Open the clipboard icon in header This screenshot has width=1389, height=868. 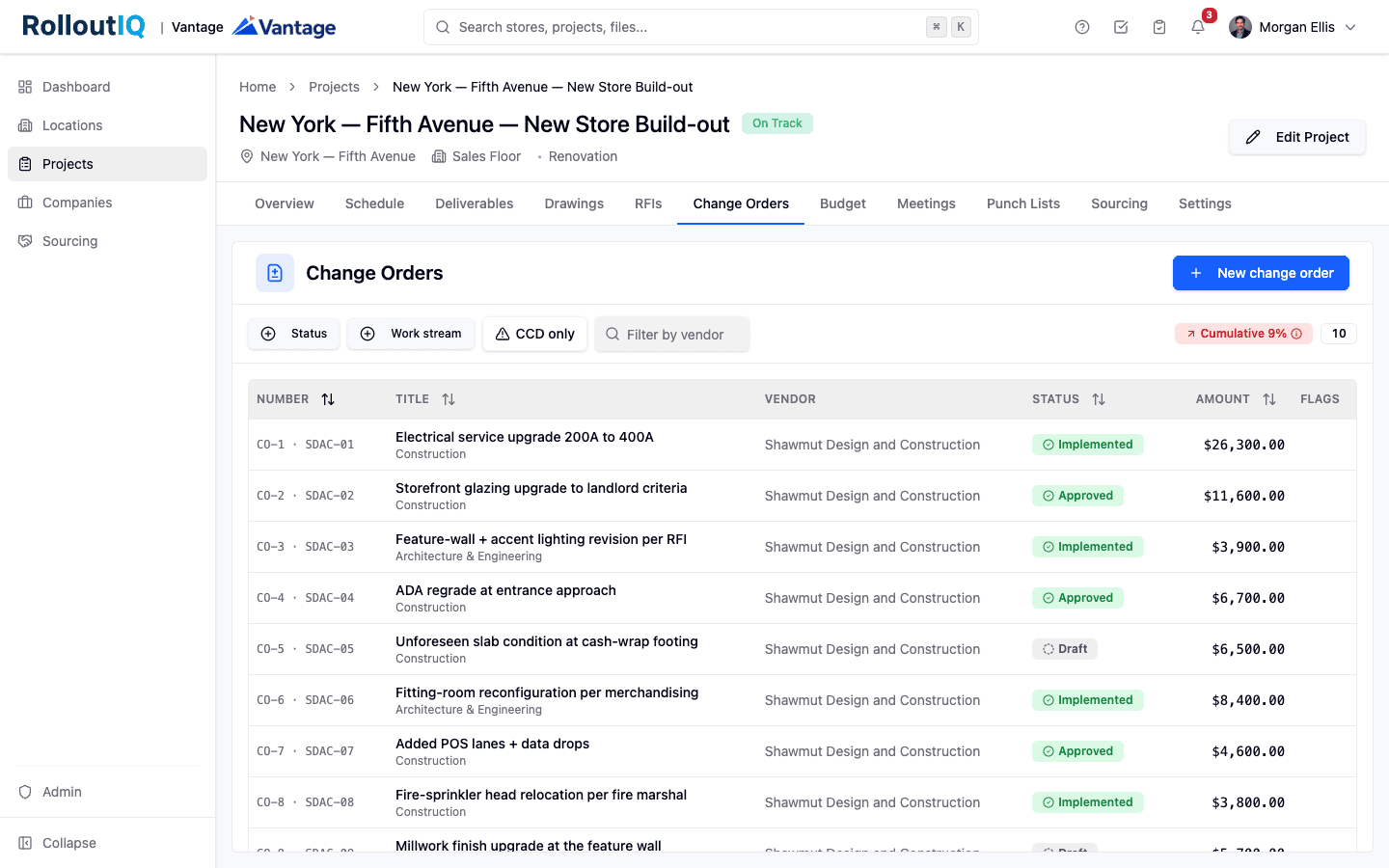click(x=1159, y=27)
